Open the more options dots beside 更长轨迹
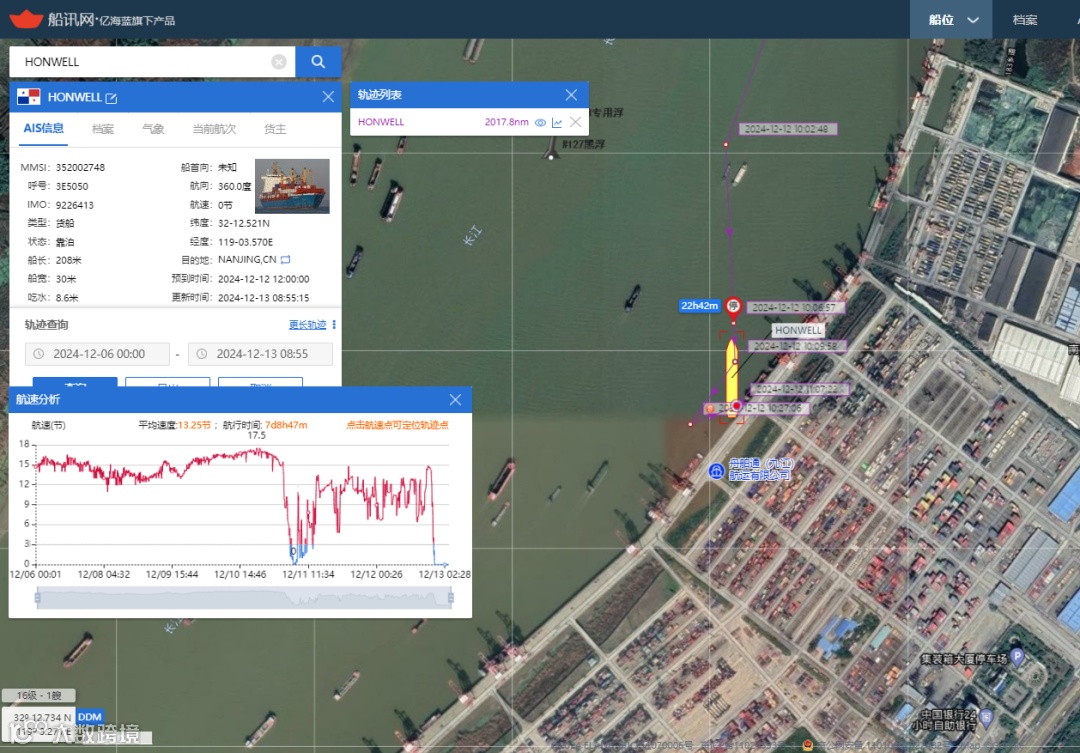 click(334, 324)
